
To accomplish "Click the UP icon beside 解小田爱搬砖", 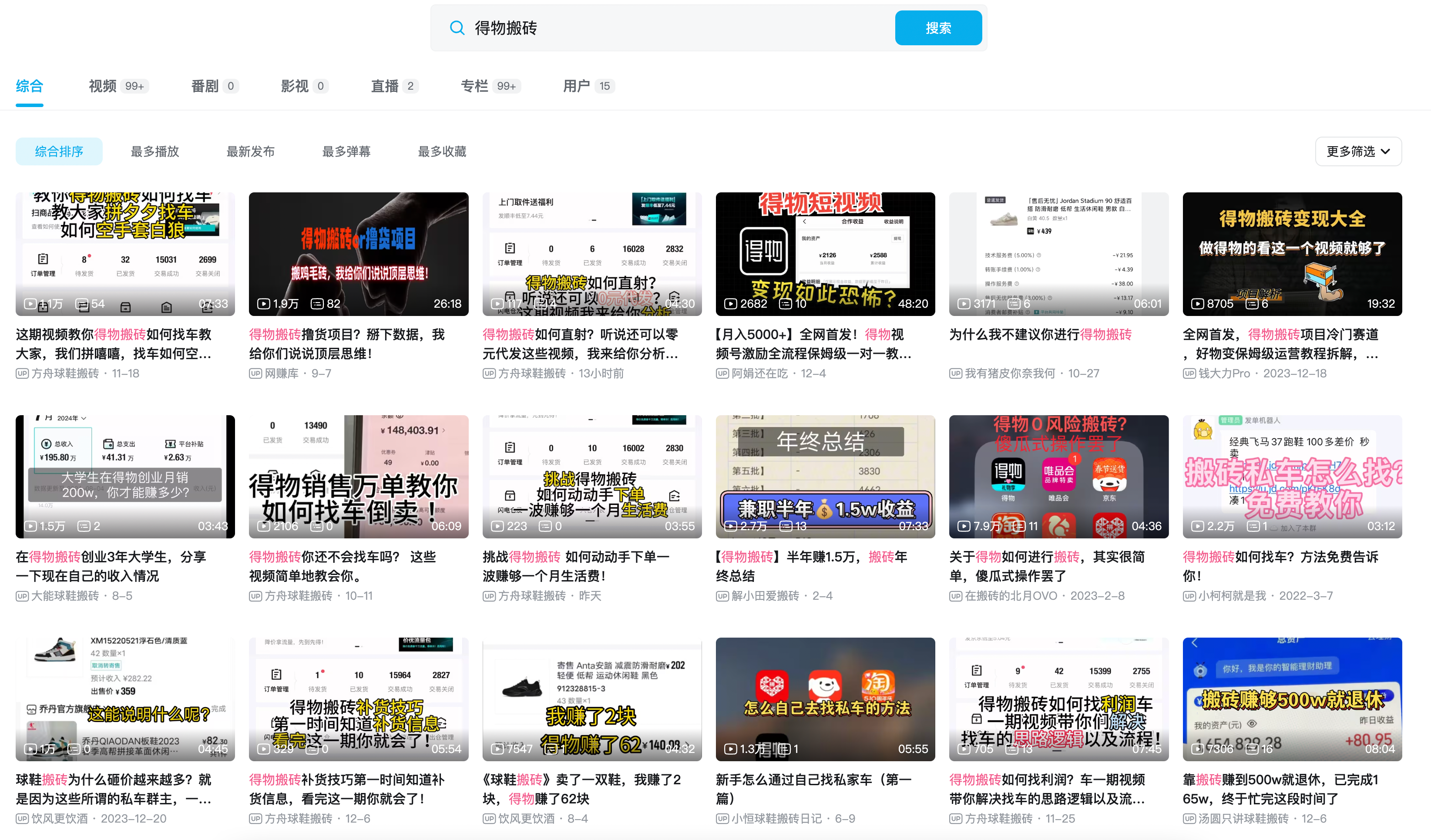I will [x=722, y=596].
